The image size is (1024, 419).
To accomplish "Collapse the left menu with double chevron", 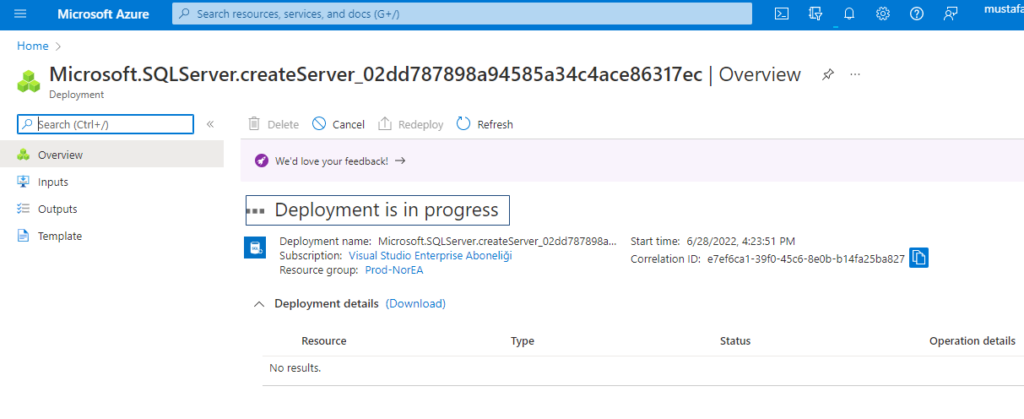I will (x=210, y=124).
